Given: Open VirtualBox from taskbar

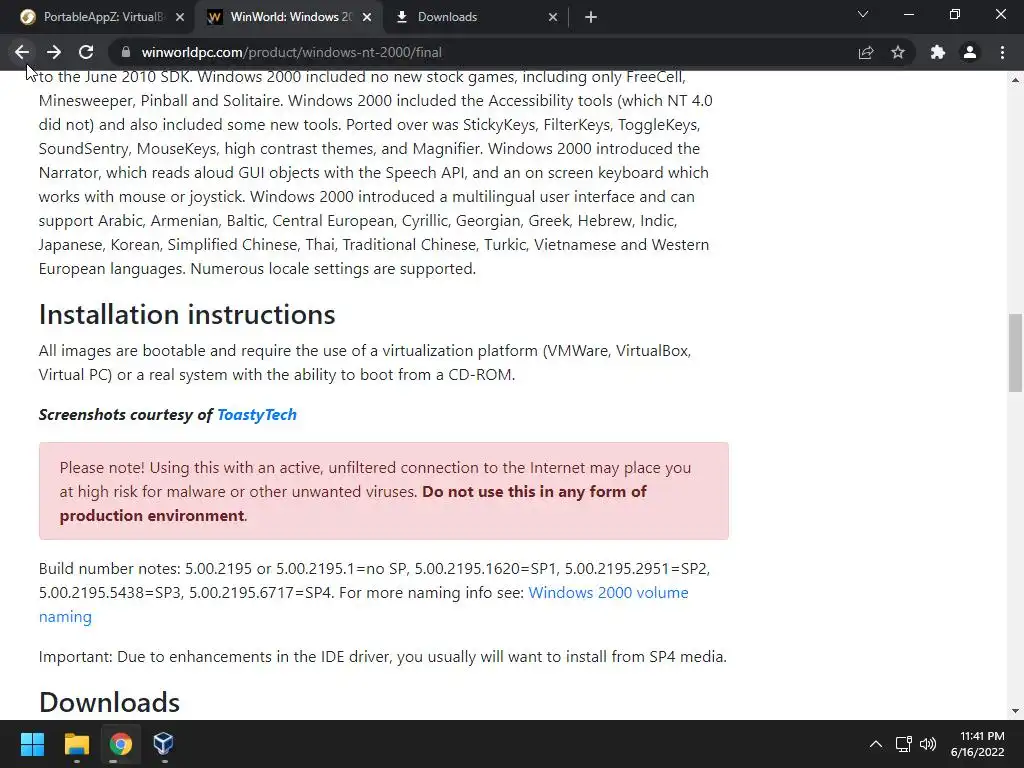Looking at the screenshot, I should pos(163,744).
